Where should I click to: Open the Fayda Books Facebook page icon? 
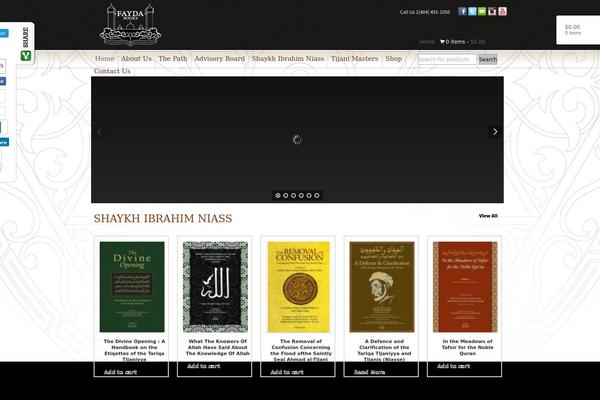(x=462, y=11)
